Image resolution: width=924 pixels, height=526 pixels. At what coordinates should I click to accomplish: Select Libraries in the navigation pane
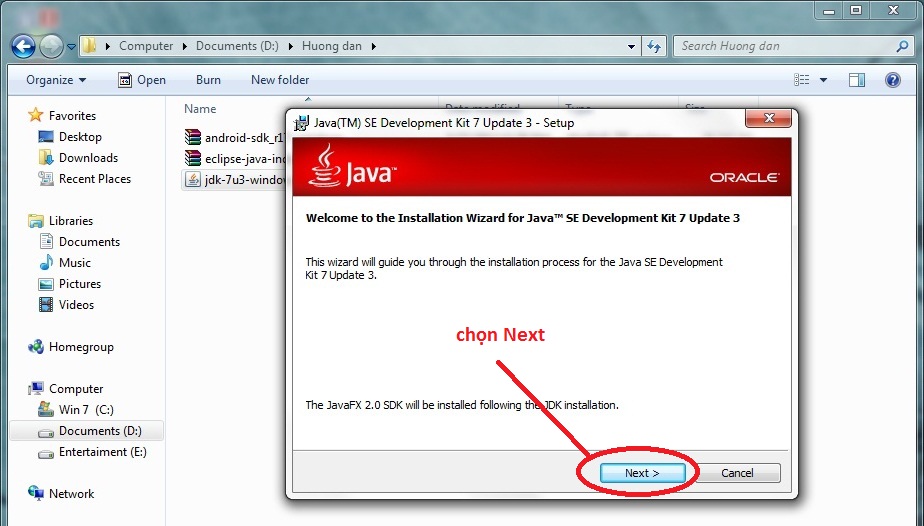click(x=61, y=221)
